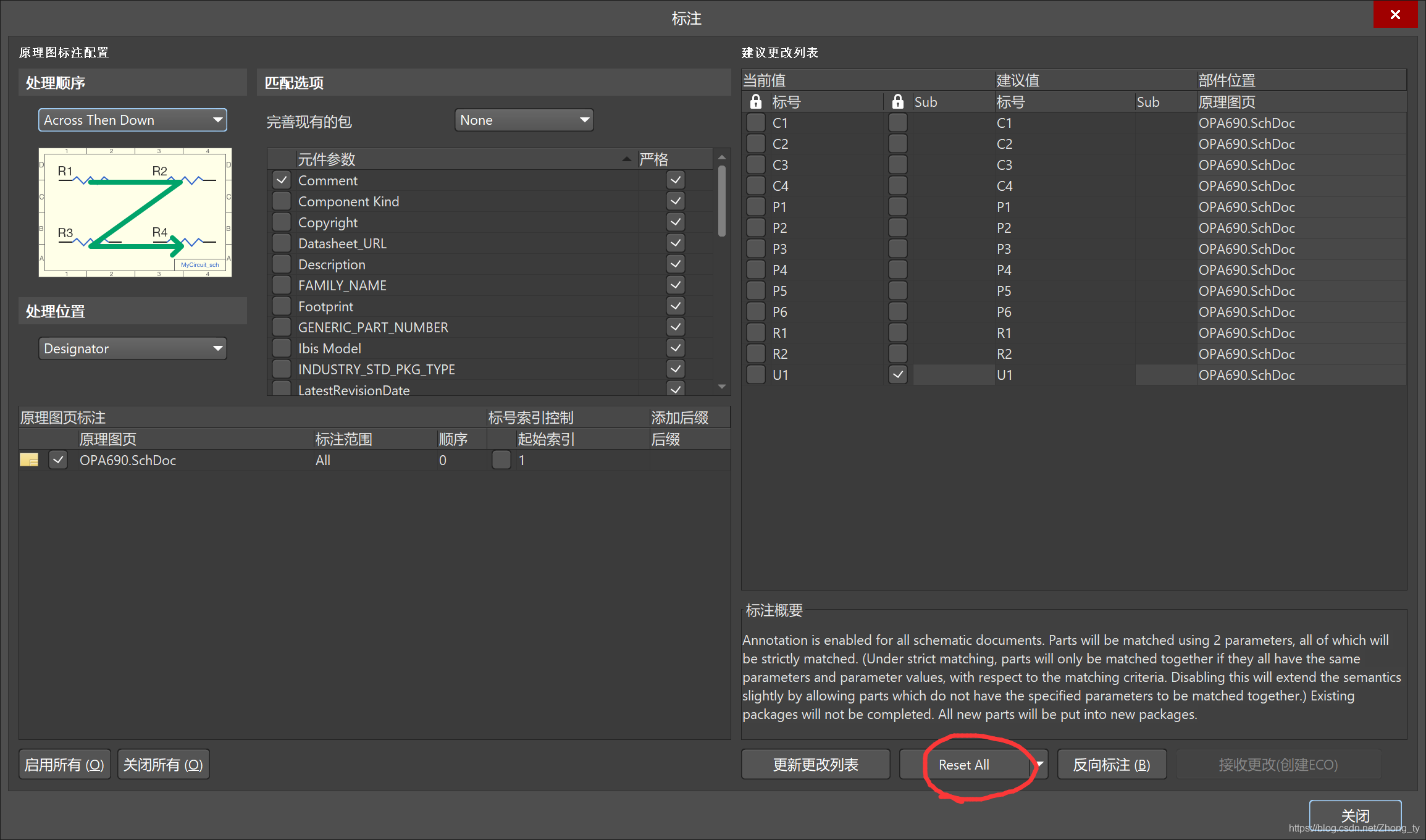Click the scroll-down arrow of the parameter list
Viewport: 1426px width, 840px height.
(x=721, y=387)
